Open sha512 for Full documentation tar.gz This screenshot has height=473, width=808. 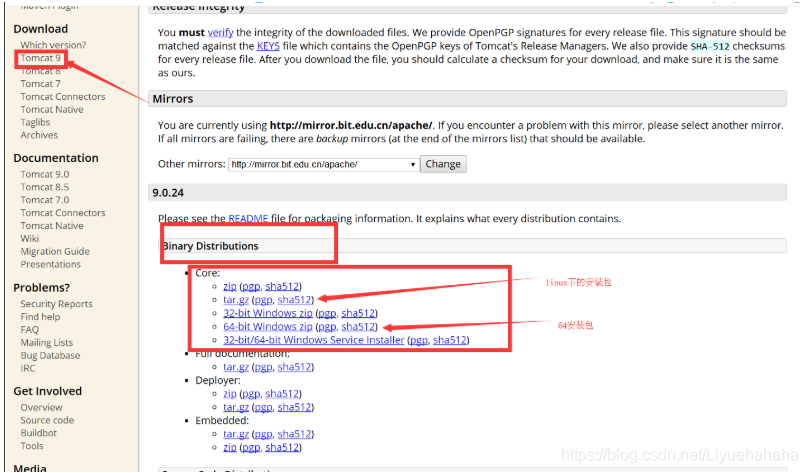(294, 366)
